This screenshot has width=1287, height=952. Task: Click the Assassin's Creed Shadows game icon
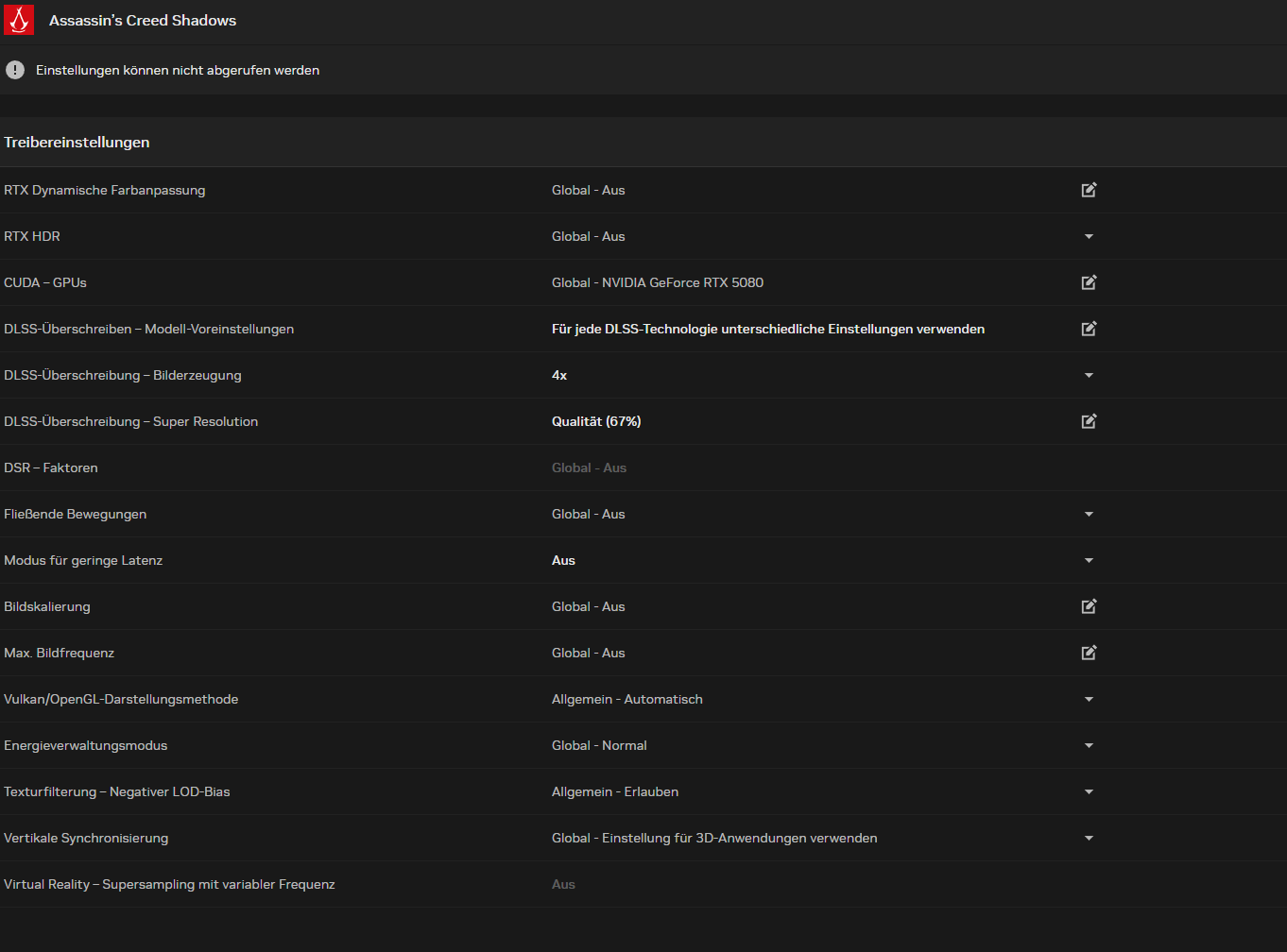pos(19,20)
